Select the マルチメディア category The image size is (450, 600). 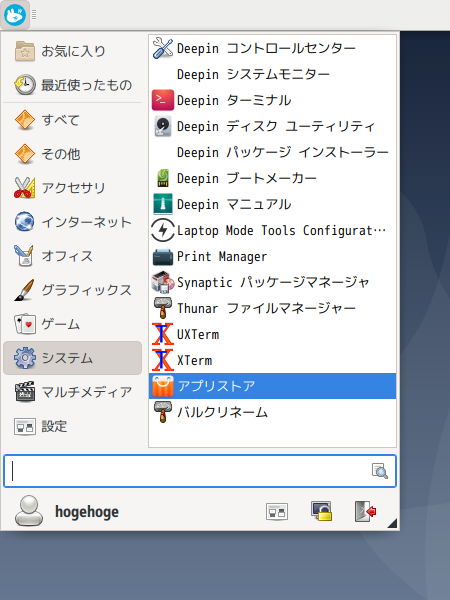(x=73, y=392)
